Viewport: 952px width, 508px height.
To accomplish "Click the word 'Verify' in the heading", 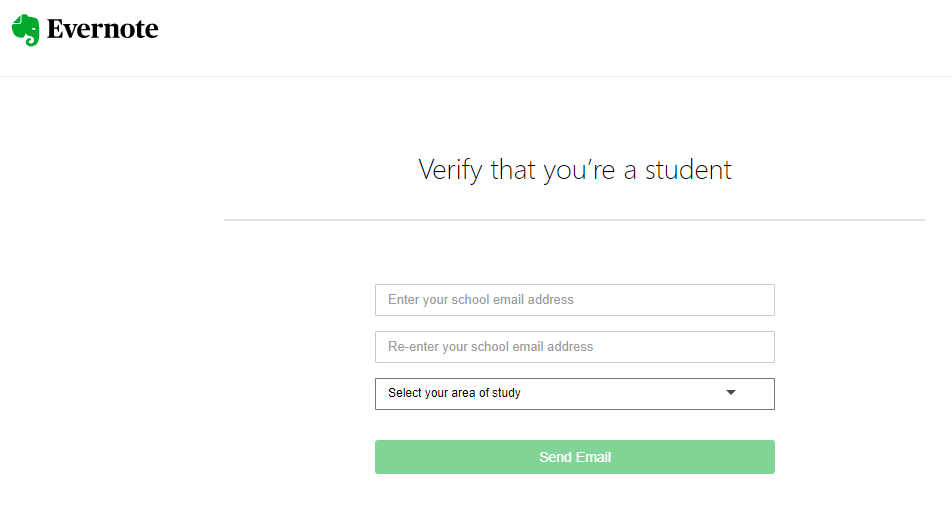I will pyautogui.click(x=450, y=171).
